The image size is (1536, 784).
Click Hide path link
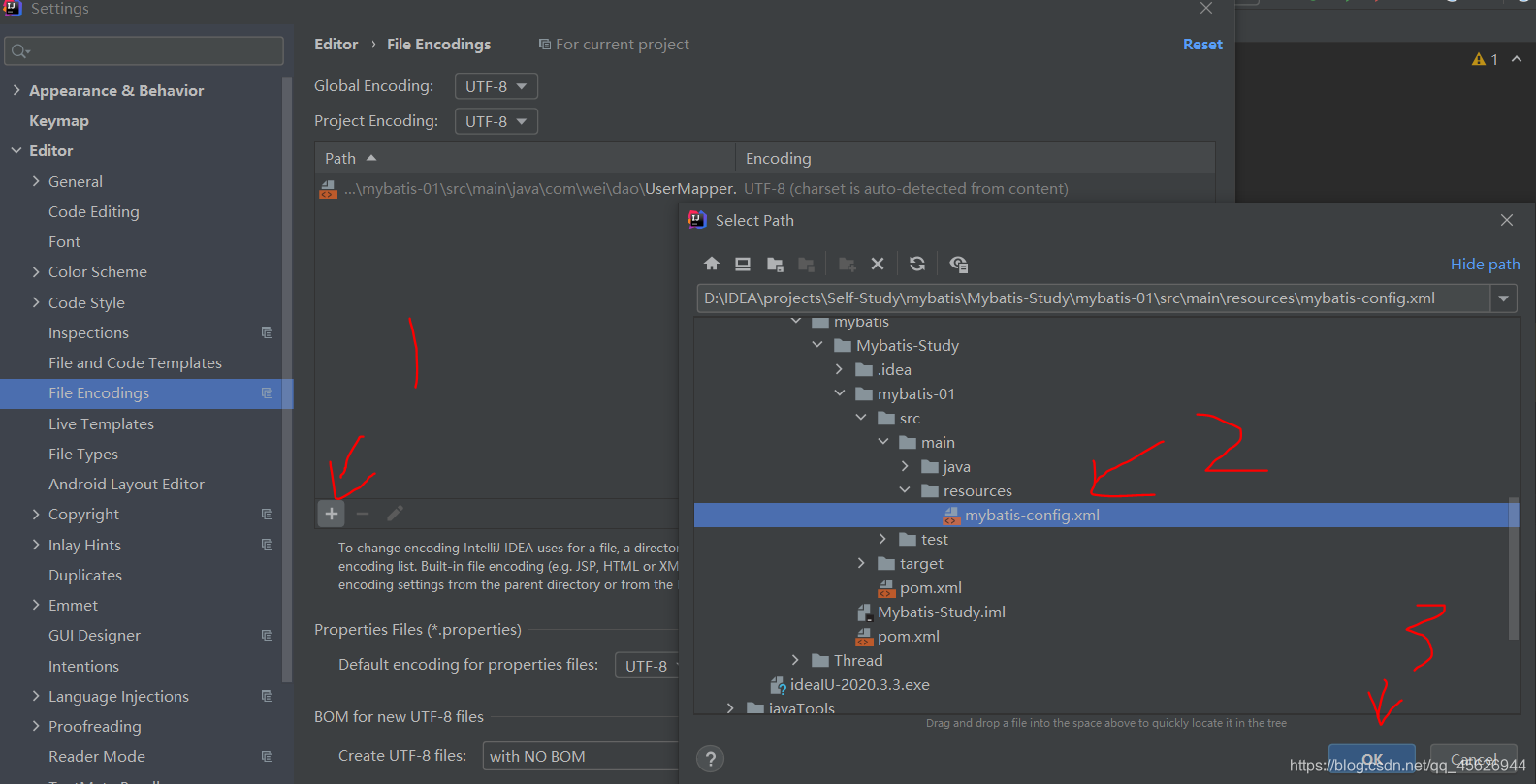(x=1485, y=264)
